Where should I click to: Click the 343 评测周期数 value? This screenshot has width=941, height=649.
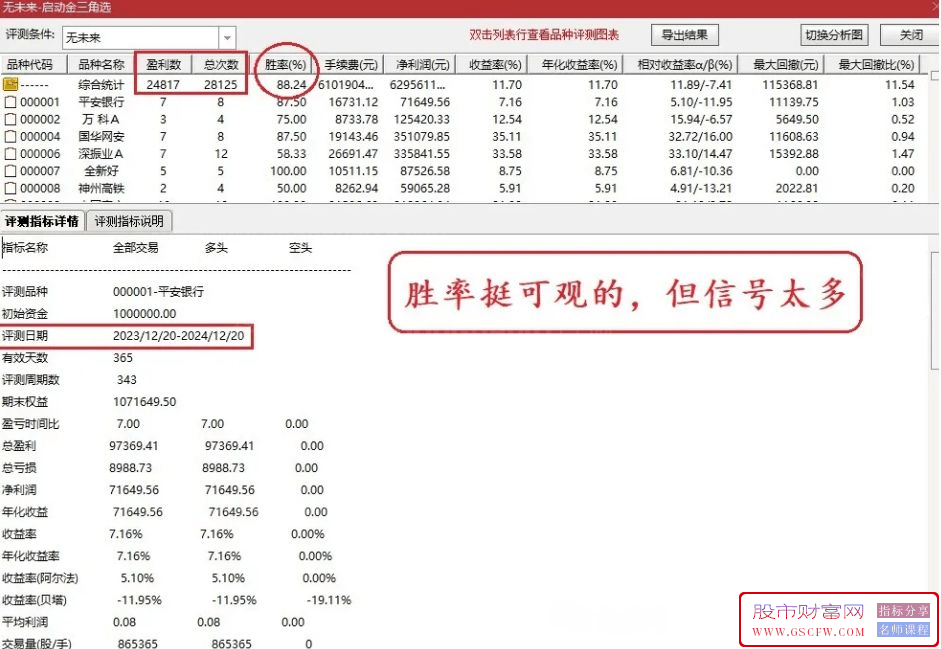127,379
